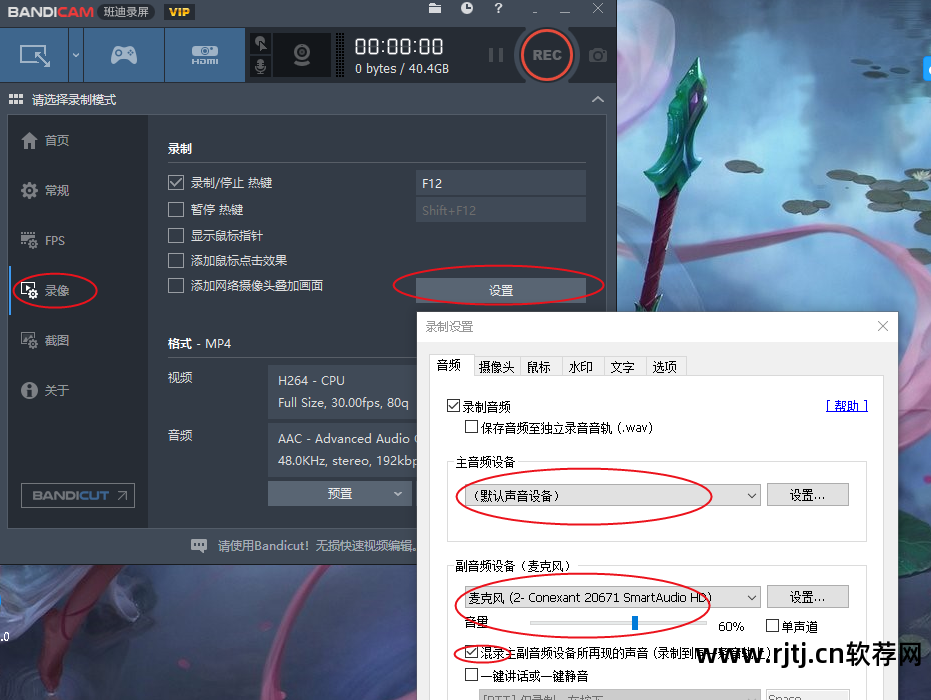Image resolution: width=931 pixels, height=700 pixels.
Task: Click the Shift+F12 pause hotkey field
Action: pyautogui.click(x=501, y=210)
